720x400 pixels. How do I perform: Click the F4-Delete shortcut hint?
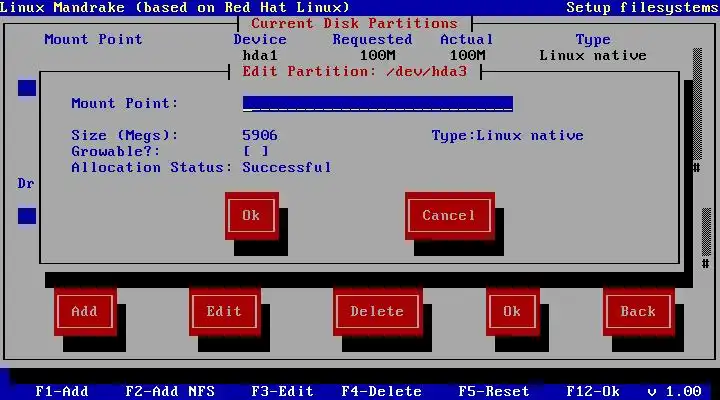coord(382,391)
